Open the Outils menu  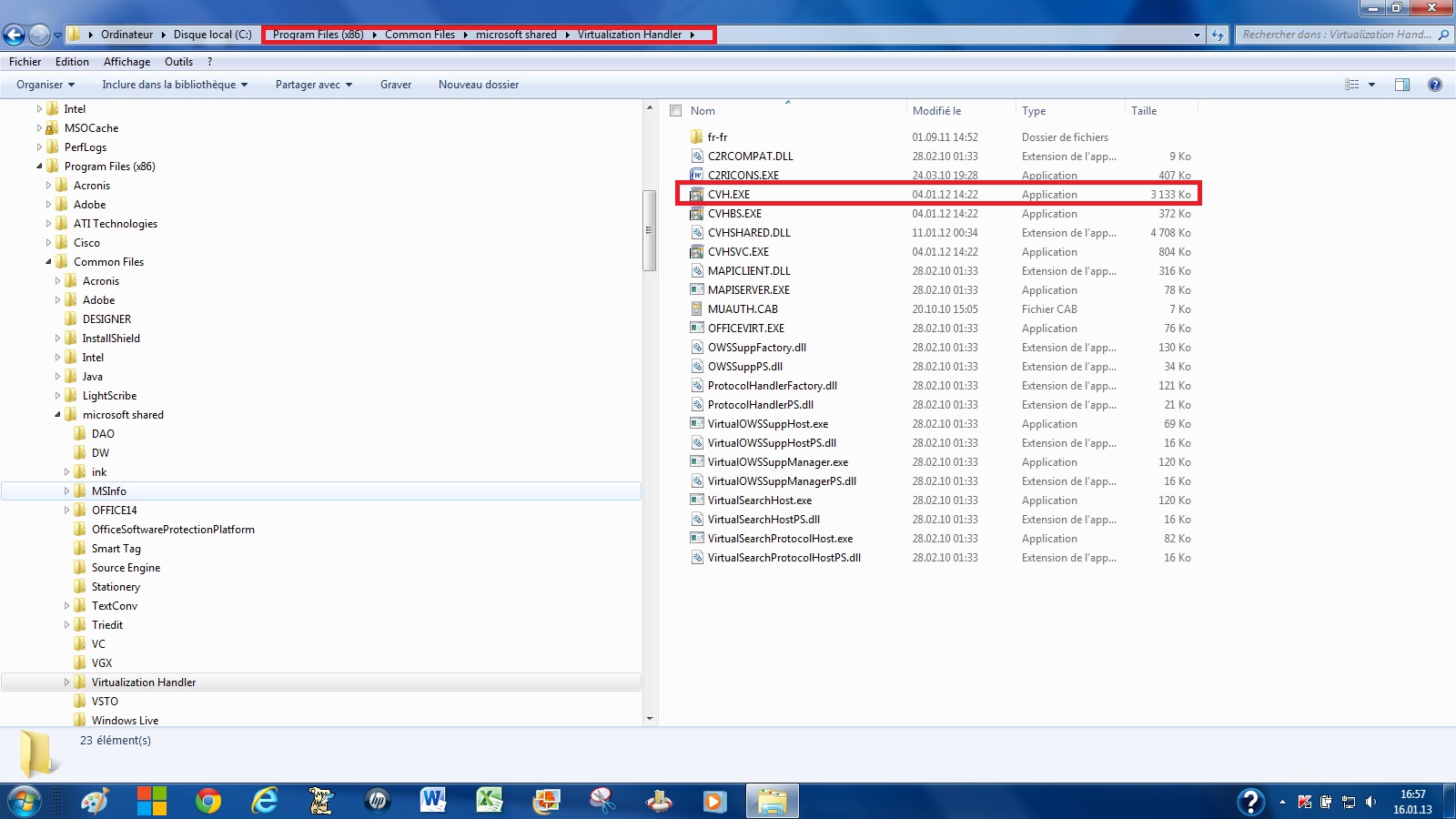click(x=178, y=62)
